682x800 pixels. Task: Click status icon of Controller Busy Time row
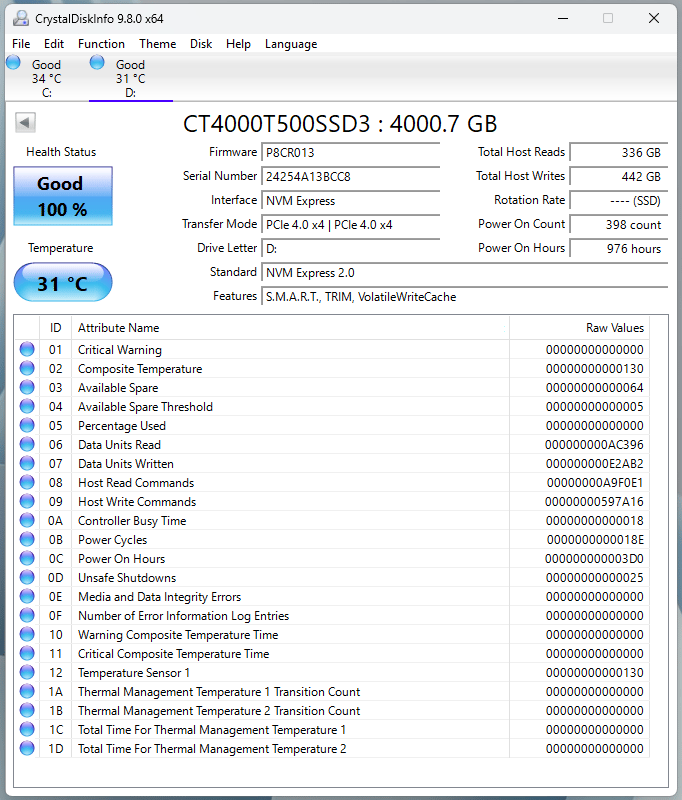point(27,520)
